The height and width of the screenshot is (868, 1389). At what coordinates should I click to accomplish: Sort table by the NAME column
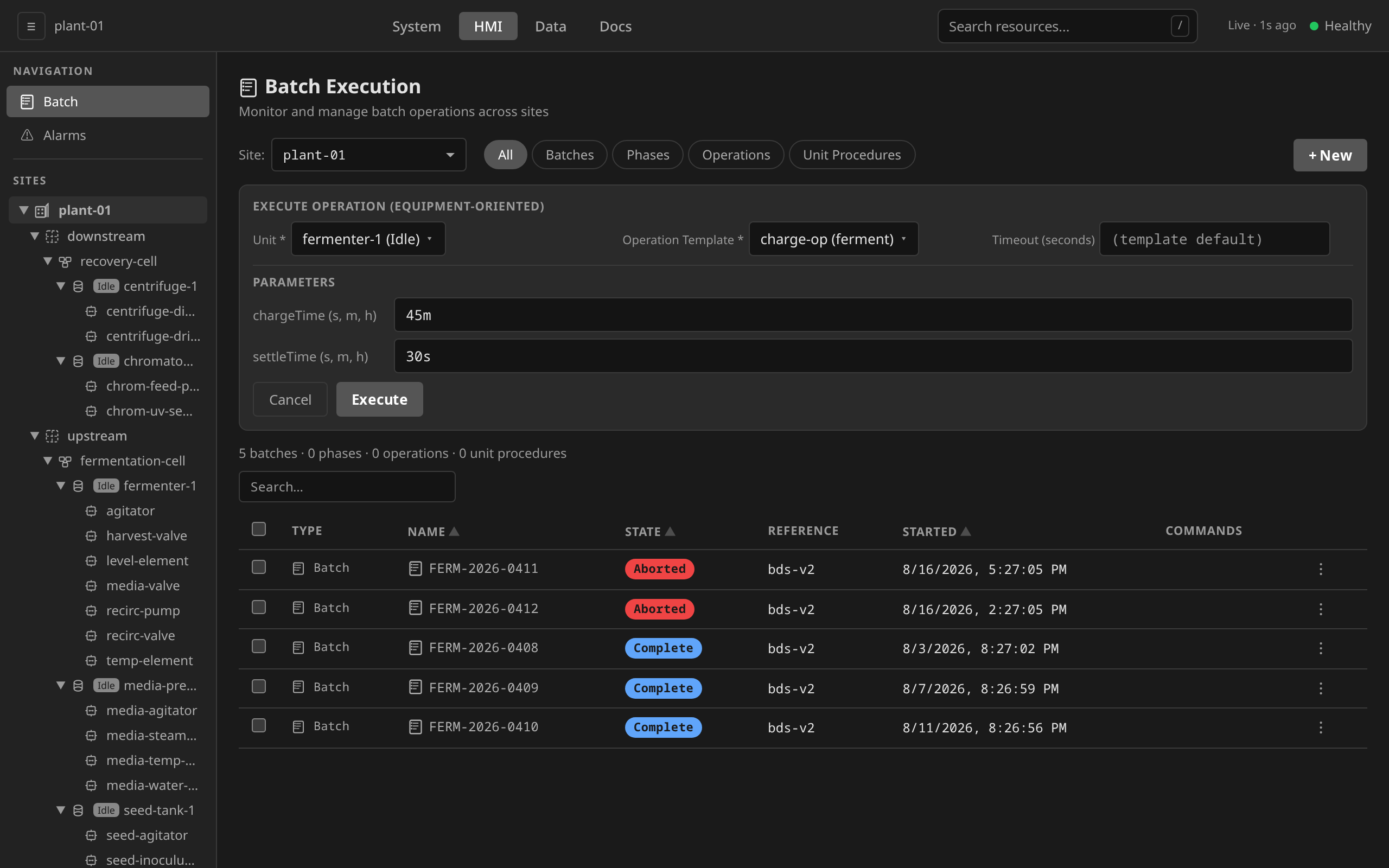pos(434,532)
